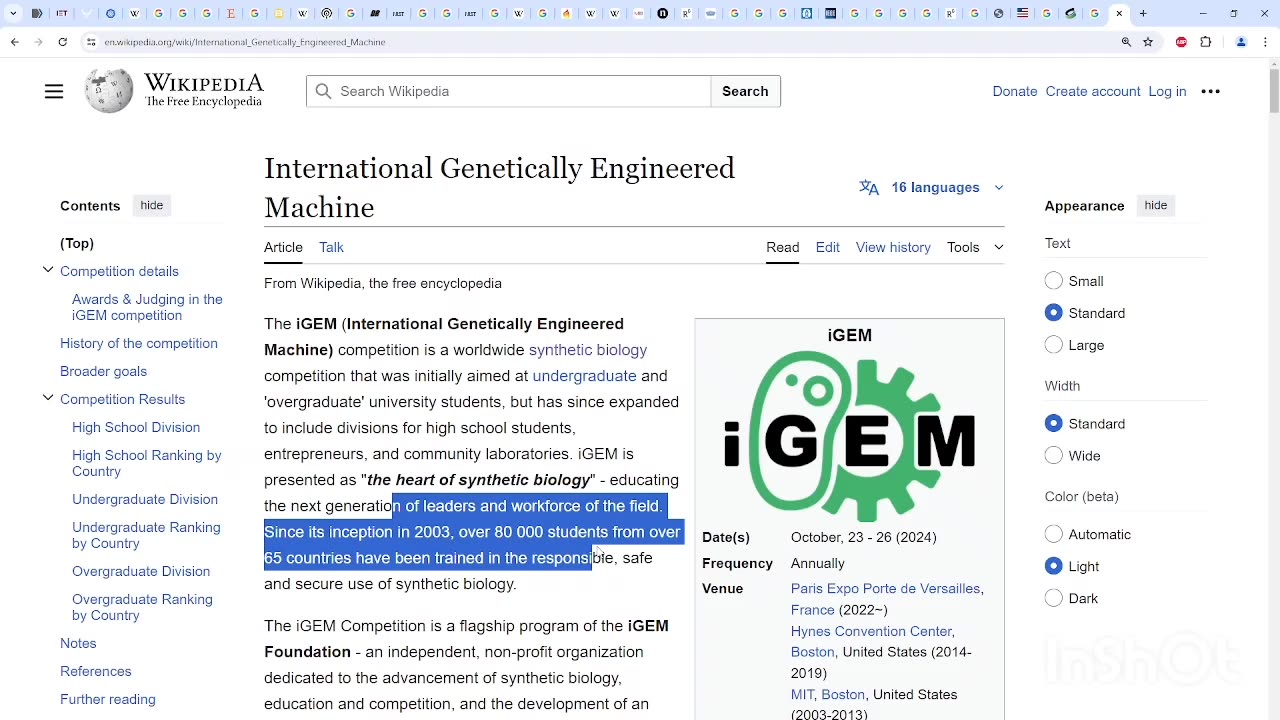Open new browser tab with plus icon
The width and height of the screenshot is (1280, 720).
[x=1143, y=14]
